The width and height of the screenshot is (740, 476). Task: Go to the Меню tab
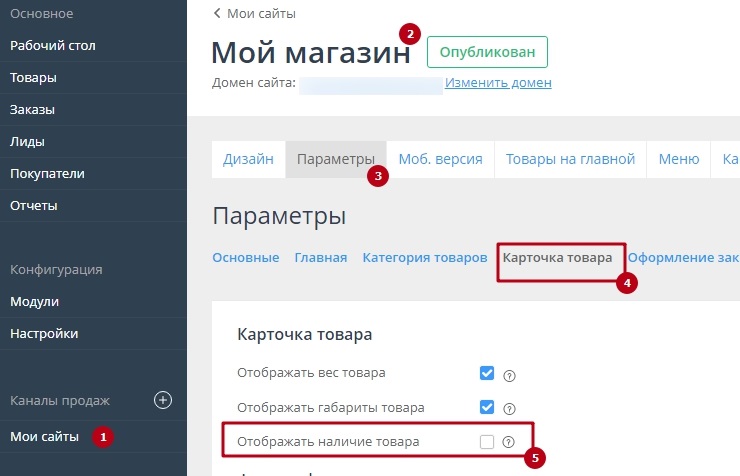(x=679, y=159)
